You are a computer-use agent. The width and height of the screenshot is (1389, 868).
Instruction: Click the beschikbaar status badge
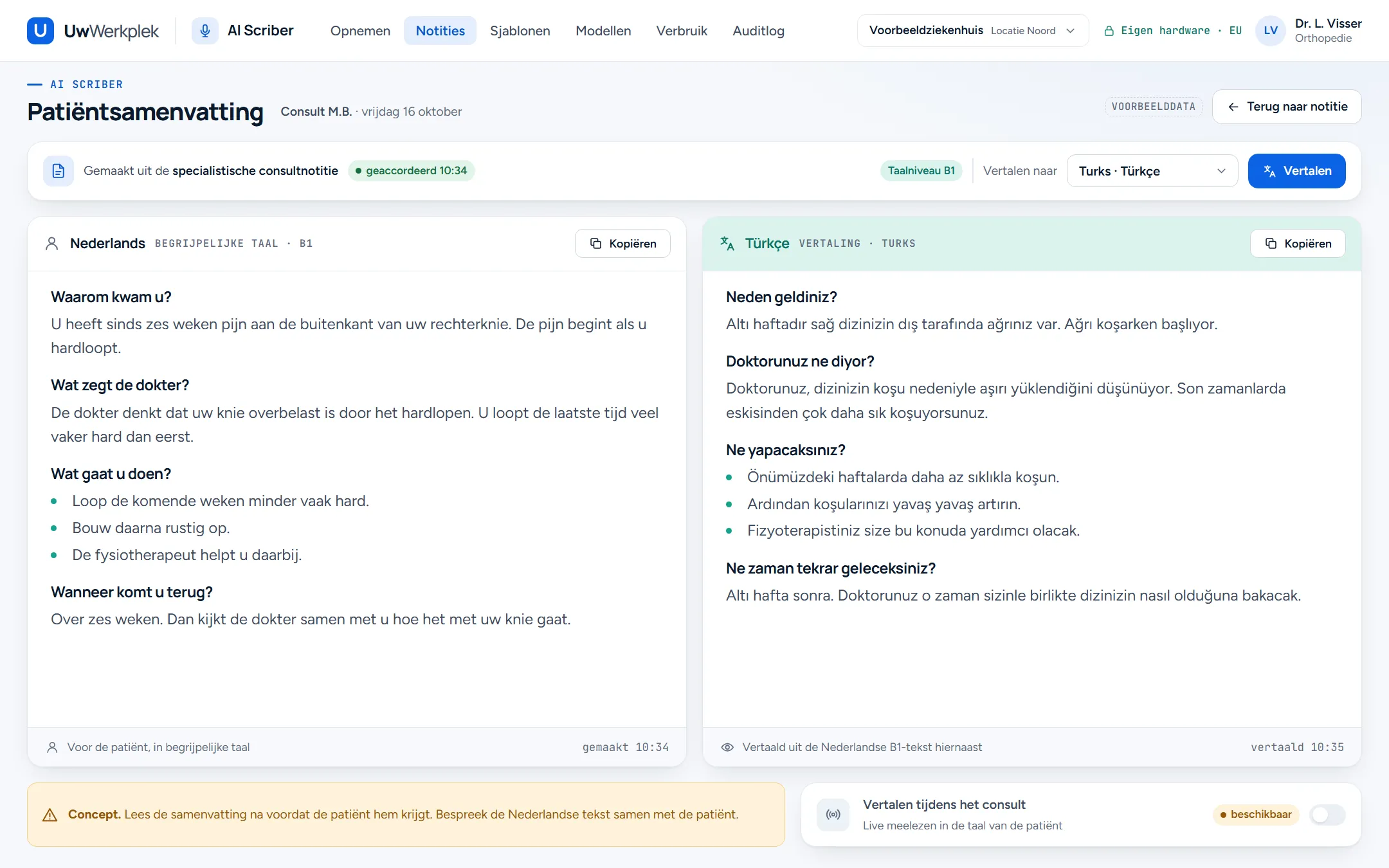[x=1257, y=815]
